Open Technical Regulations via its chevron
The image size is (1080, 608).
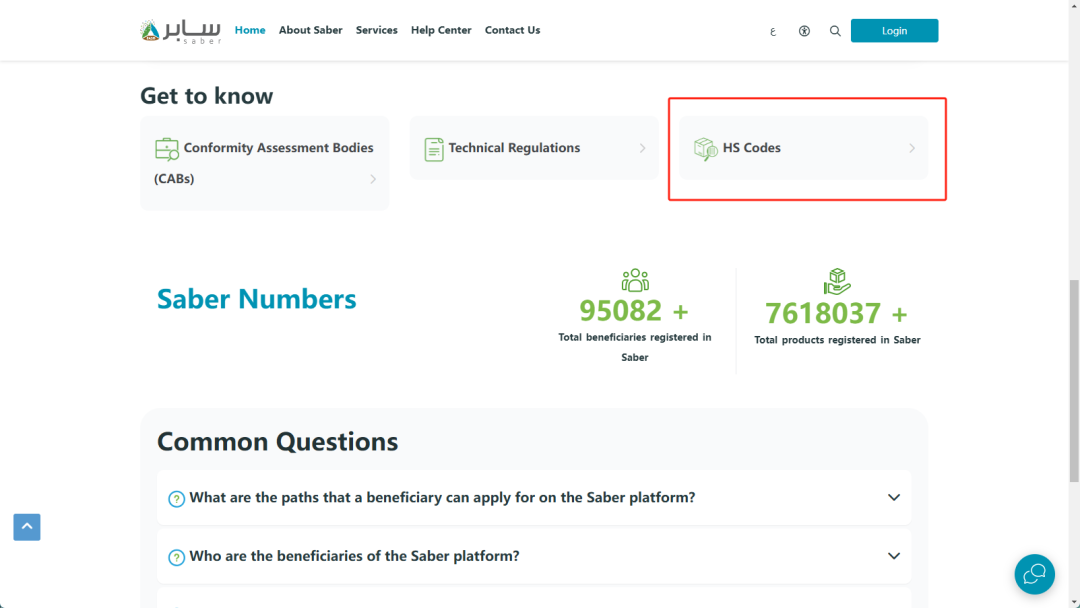click(x=642, y=148)
